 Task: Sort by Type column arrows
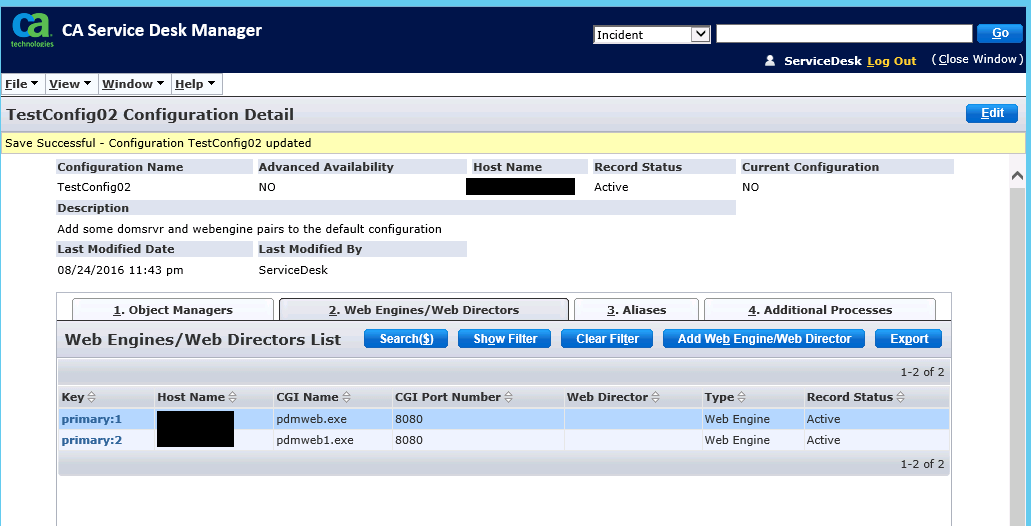[742, 397]
